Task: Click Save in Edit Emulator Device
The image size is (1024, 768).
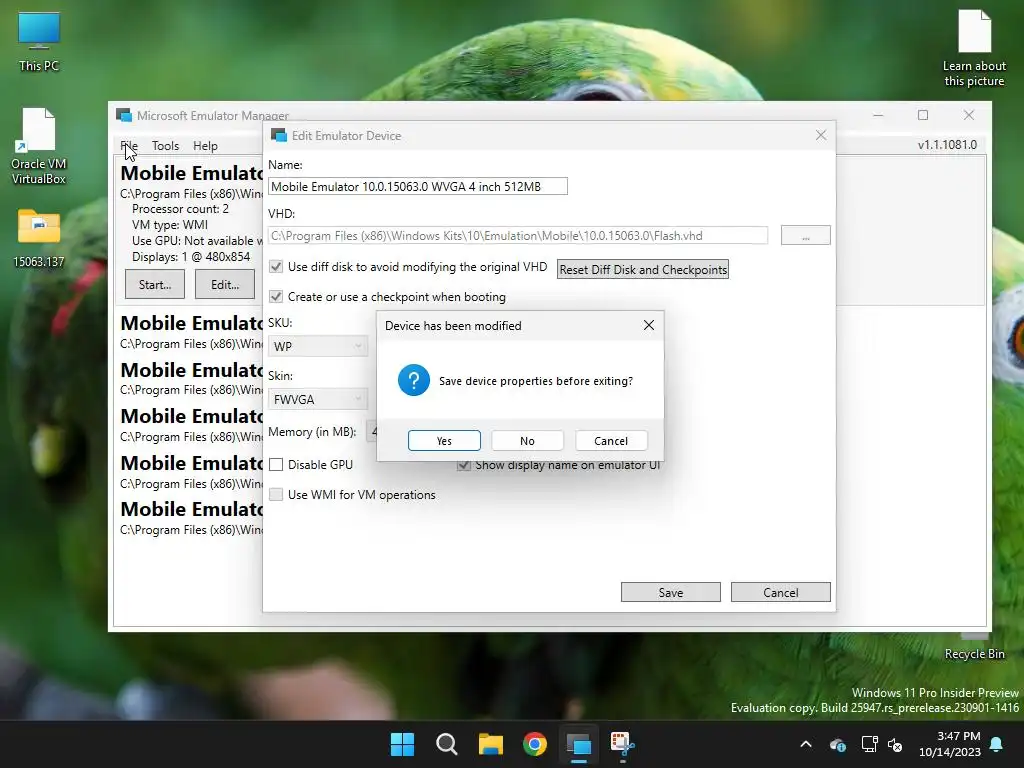Action: click(671, 592)
